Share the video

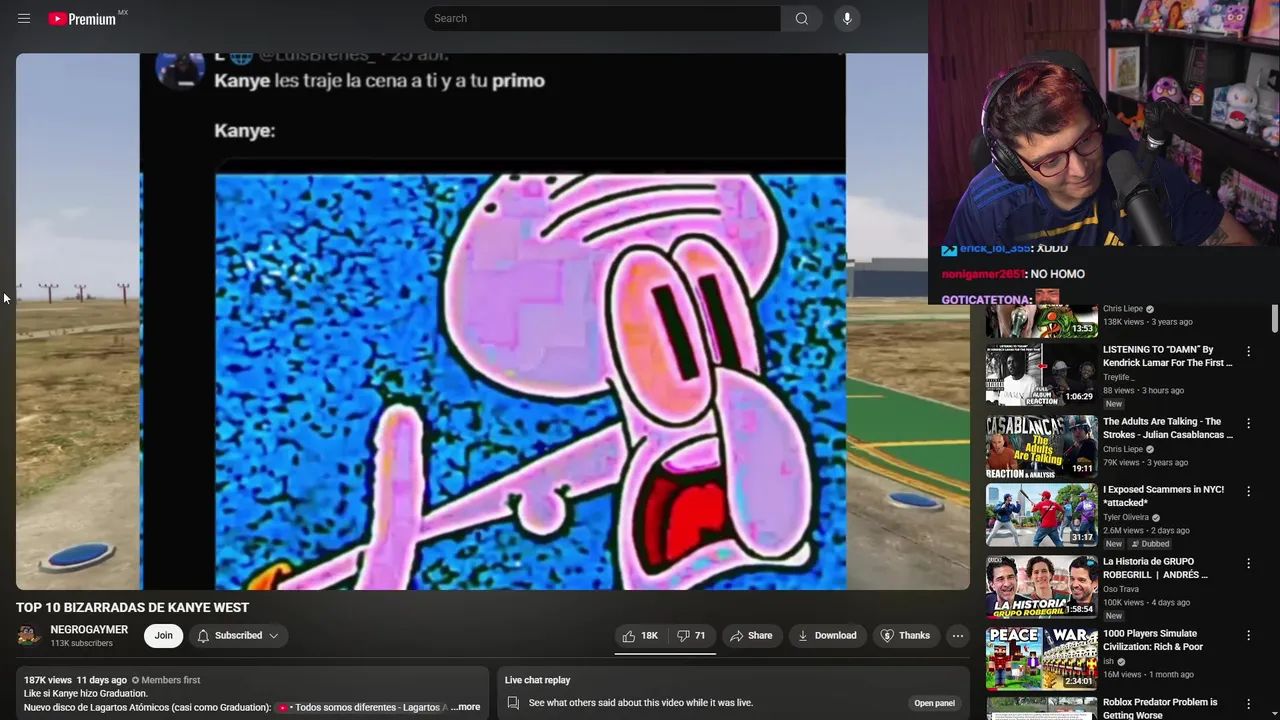tap(751, 635)
